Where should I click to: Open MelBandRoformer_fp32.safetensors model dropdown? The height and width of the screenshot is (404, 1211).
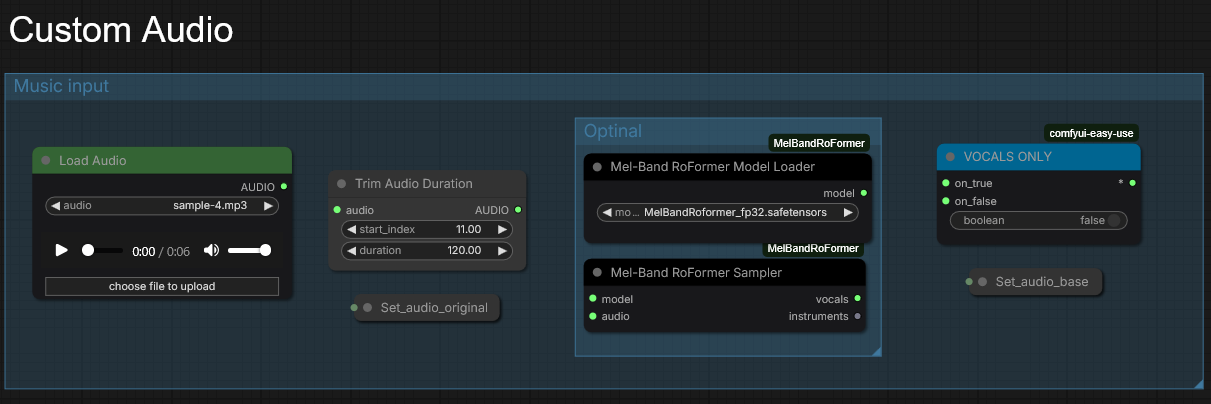(727, 212)
